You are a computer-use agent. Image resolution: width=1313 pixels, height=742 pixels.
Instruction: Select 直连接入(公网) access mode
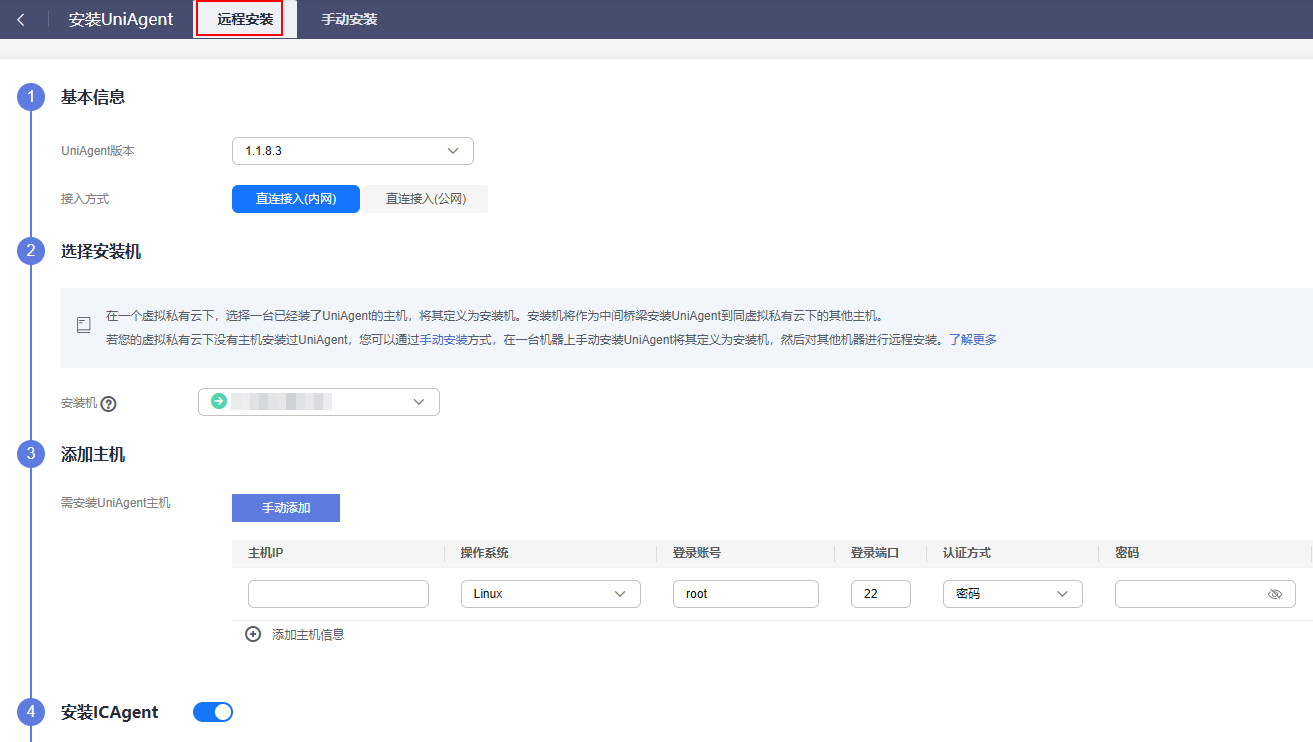click(426, 199)
